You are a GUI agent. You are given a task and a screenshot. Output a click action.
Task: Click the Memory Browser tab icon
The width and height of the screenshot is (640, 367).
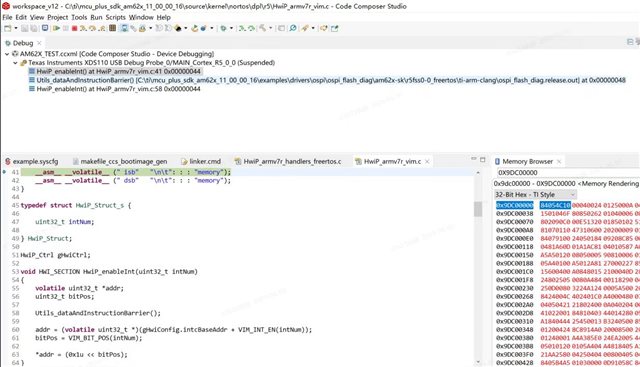(498, 161)
